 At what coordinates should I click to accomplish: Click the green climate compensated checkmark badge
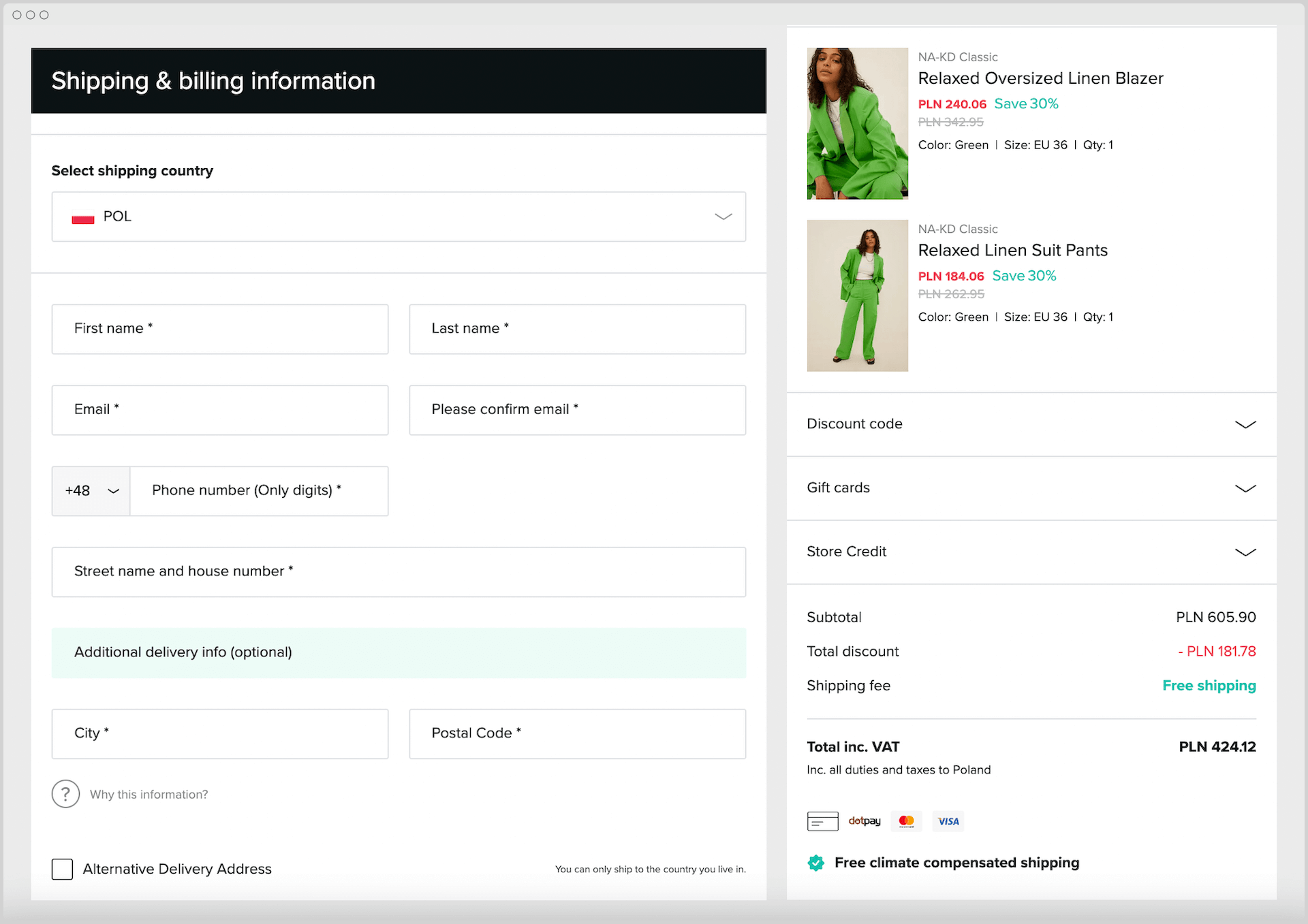coord(815,863)
